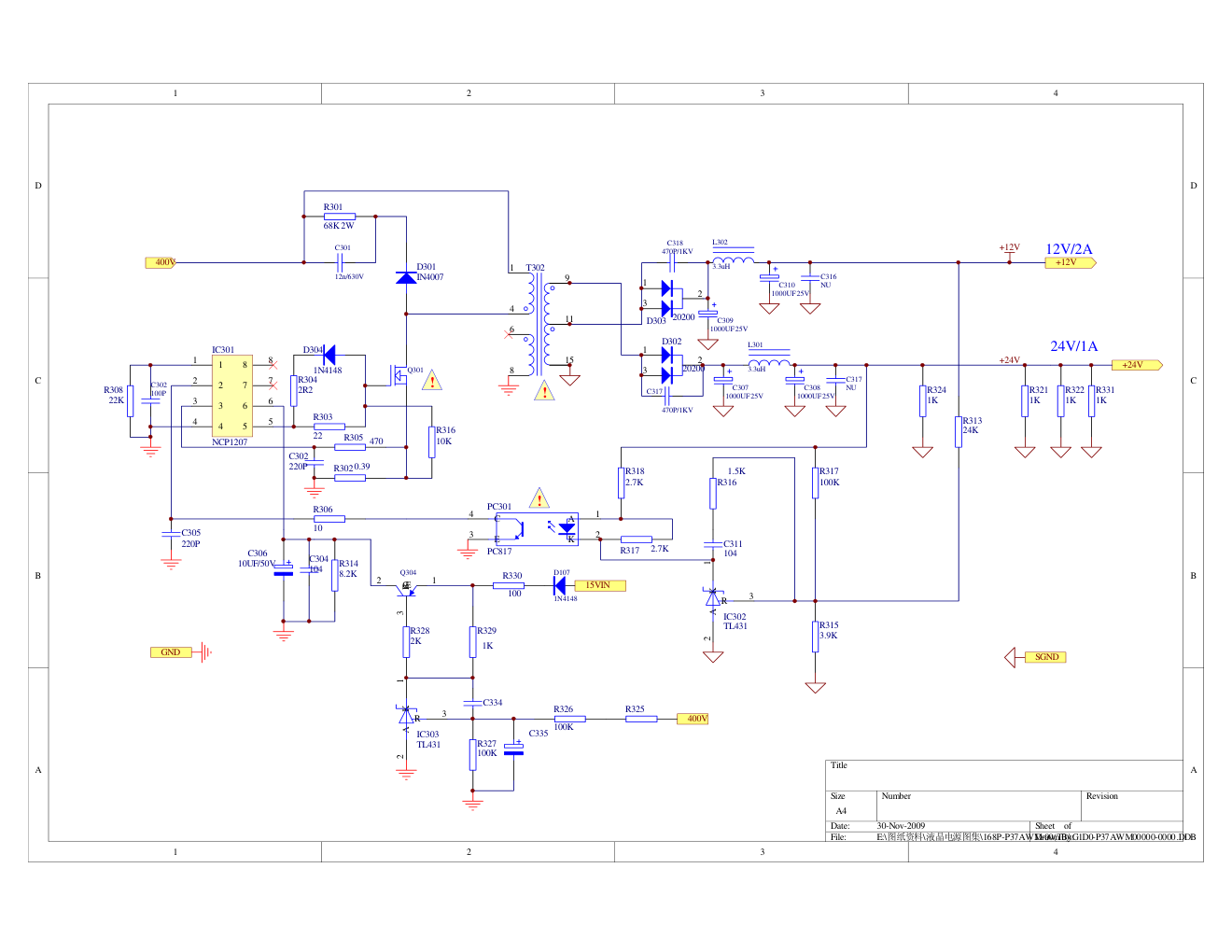
Task: Click the NCP1207 IC301 chip symbol
Action: pyautogui.click(x=232, y=396)
